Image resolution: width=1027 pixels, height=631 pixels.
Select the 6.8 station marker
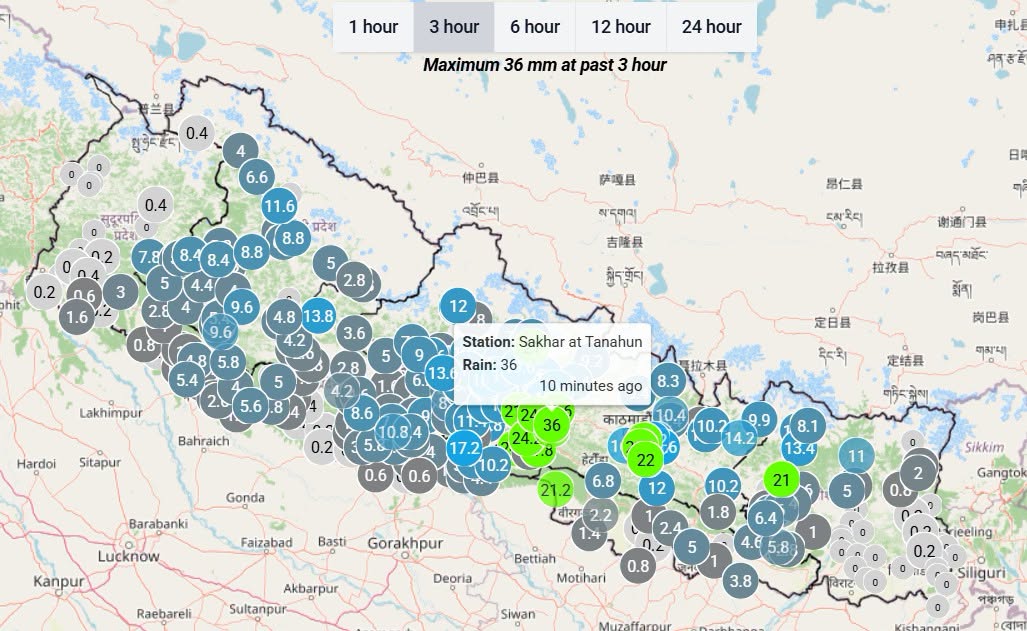point(603,481)
